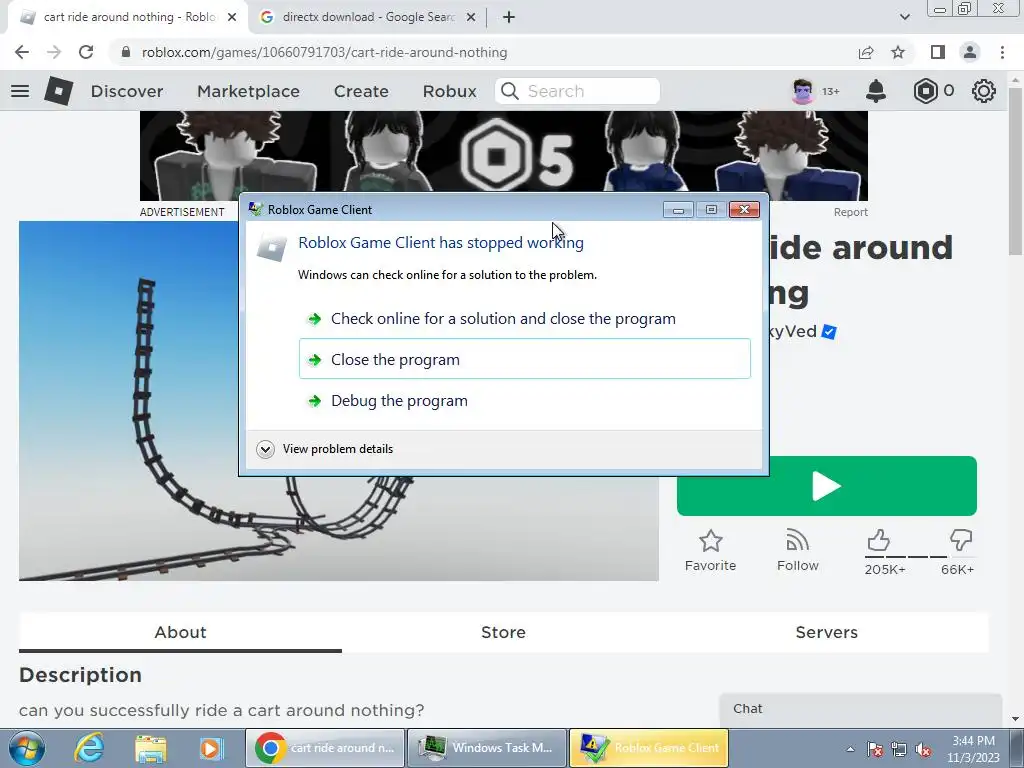This screenshot has height=768, width=1024.
Task: Switch to Chrome window in taskbar
Action: [325, 748]
